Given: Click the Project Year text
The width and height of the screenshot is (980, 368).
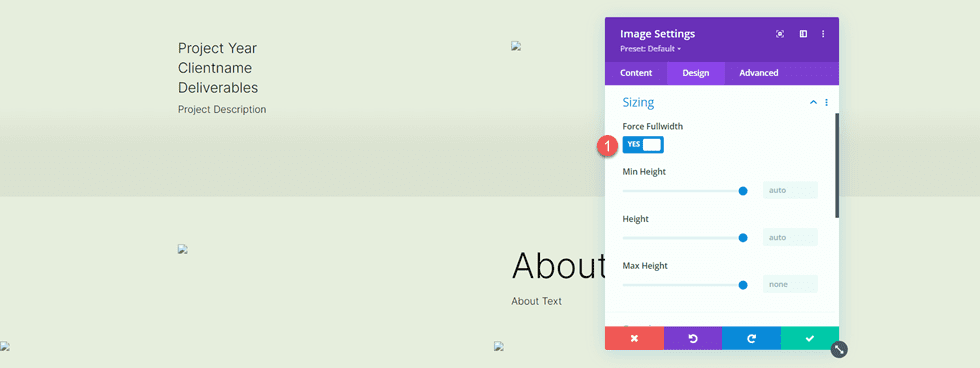Looking at the screenshot, I should point(218,48).
